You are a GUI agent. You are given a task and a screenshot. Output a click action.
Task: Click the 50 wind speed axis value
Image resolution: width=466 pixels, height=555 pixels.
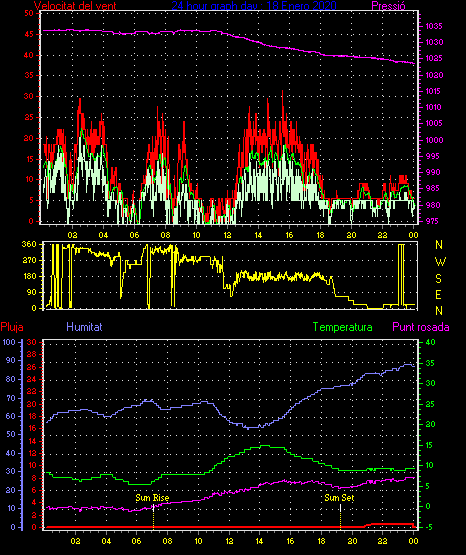coord(29,13)
